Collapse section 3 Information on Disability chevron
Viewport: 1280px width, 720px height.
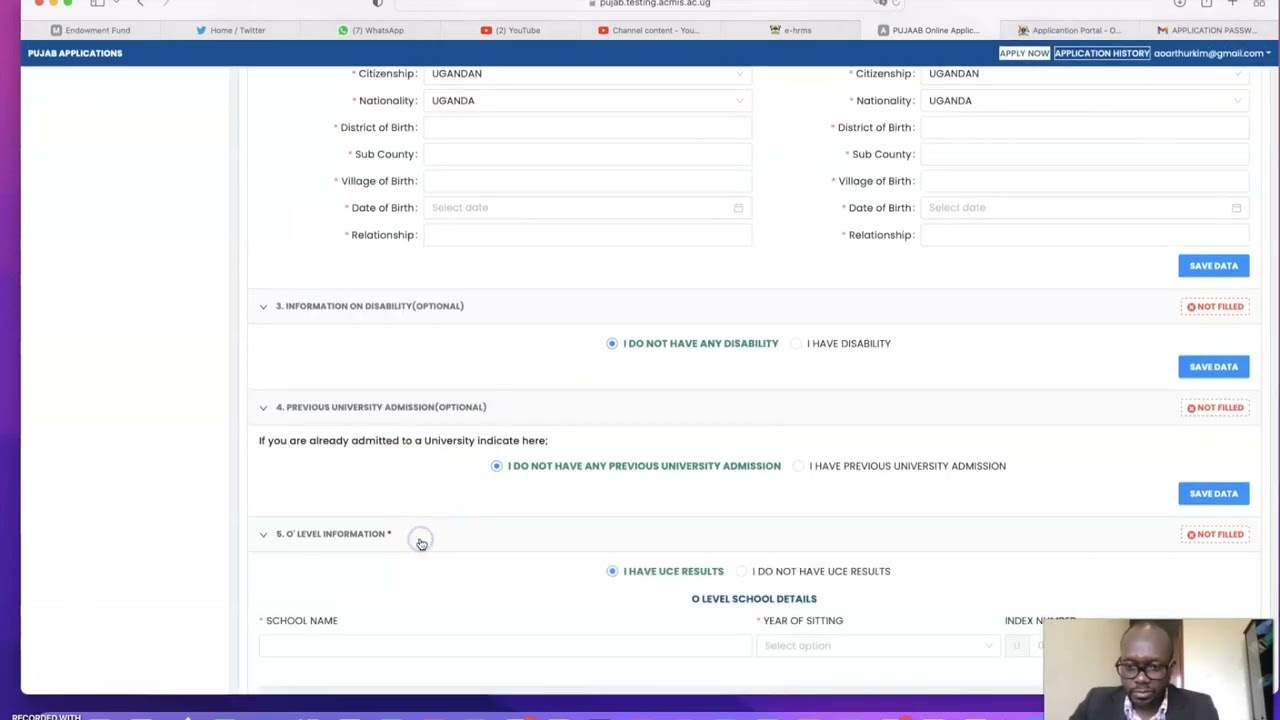pyautogui.click(x=263, y=307)
